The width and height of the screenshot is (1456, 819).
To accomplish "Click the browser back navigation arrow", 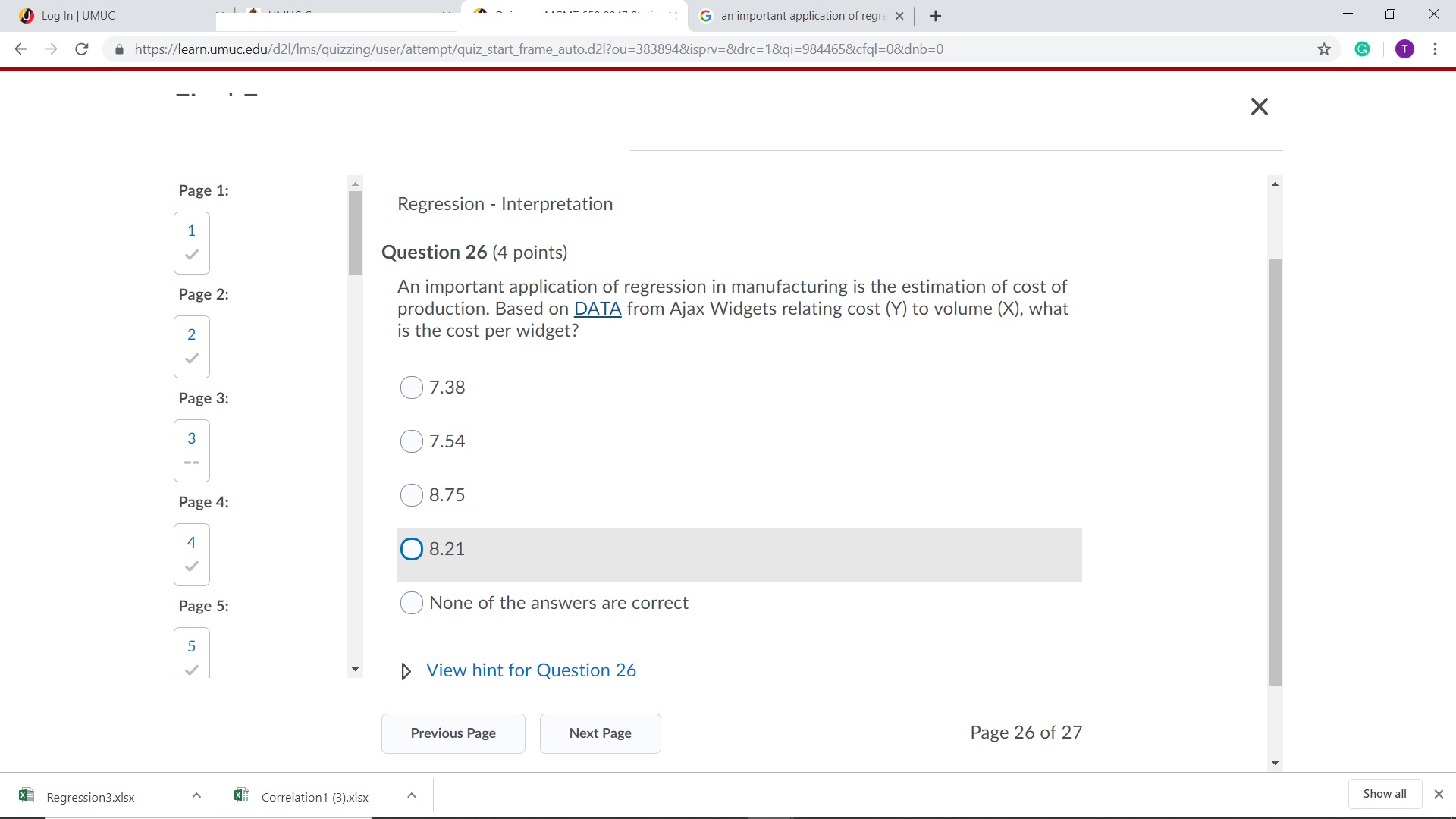I will [x=21, y=49].
